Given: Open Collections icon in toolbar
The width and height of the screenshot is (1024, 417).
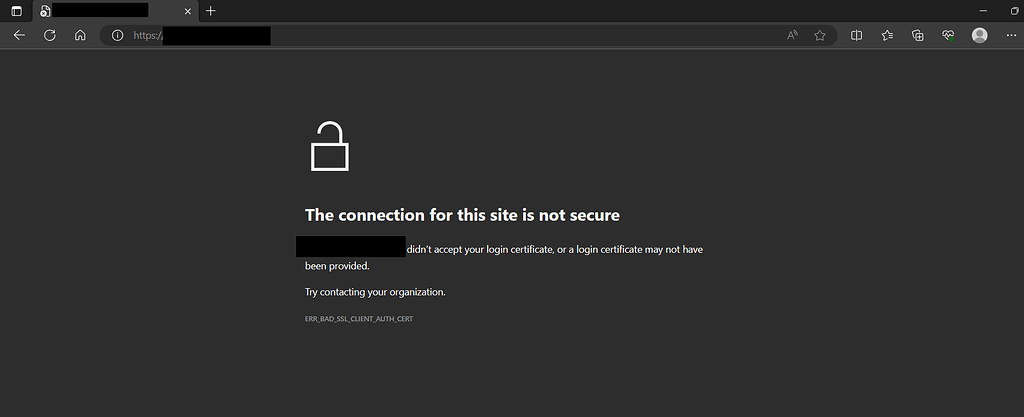Looking at the screenshot, I should 918,35.
